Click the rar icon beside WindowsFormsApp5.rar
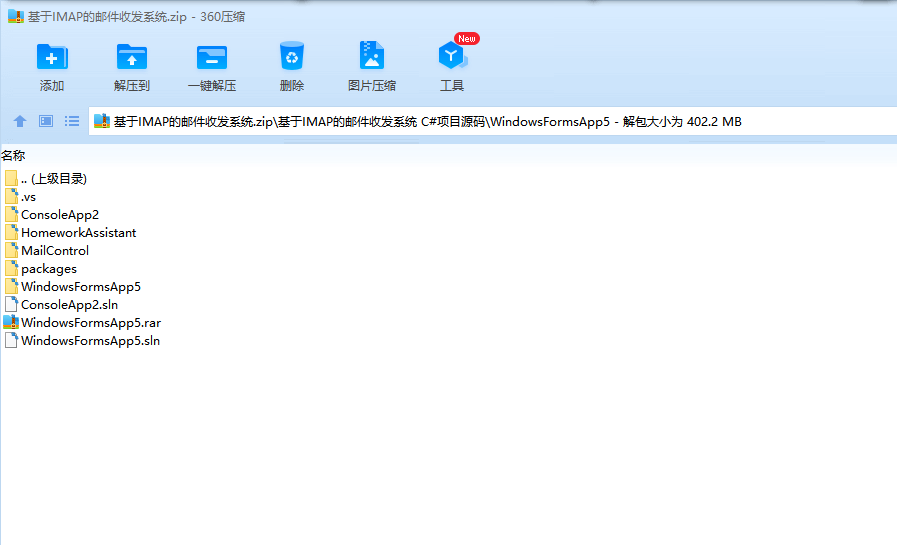 [11, 323]
